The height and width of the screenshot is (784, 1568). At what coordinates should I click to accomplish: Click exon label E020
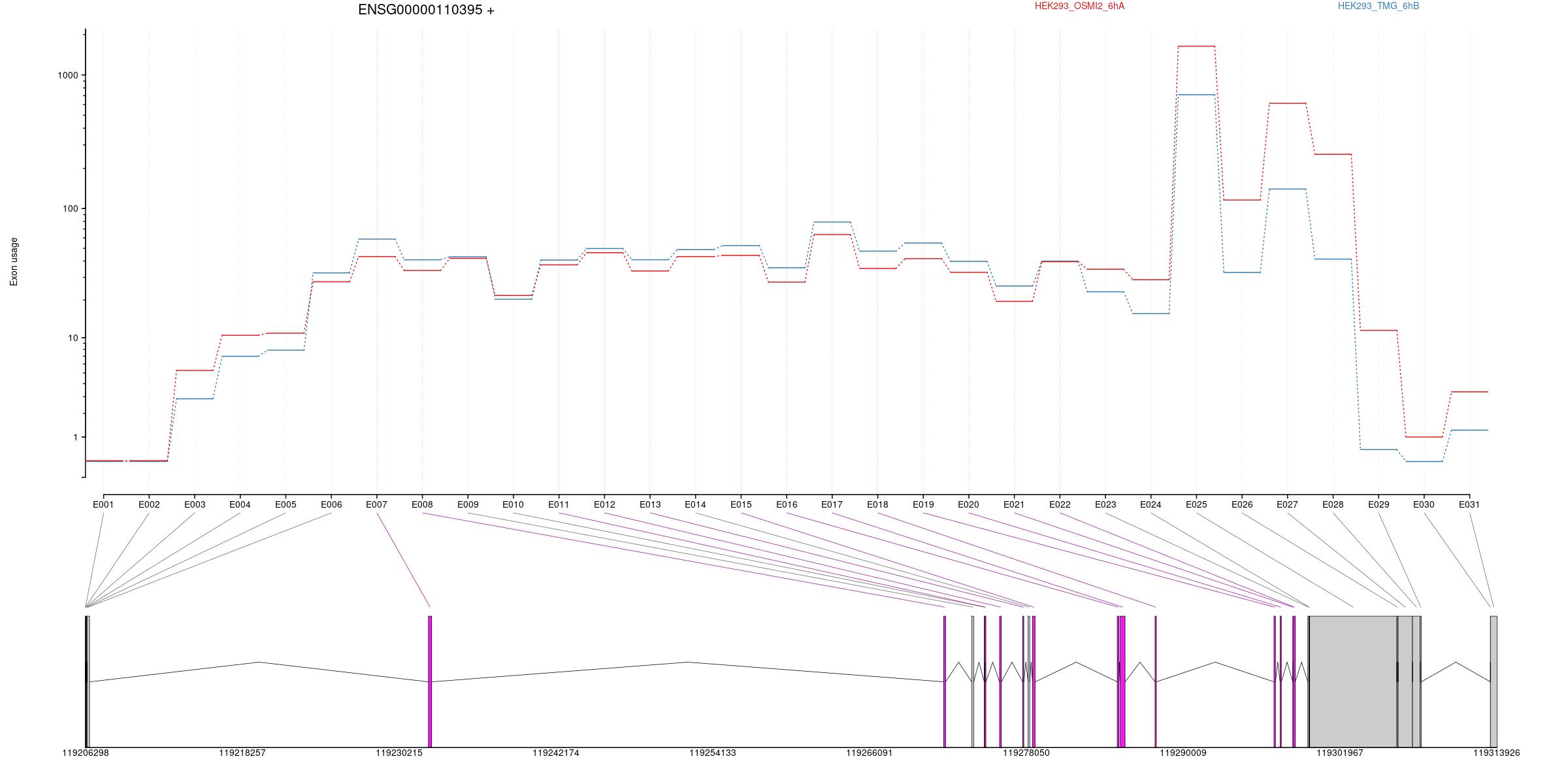[968, 504]
